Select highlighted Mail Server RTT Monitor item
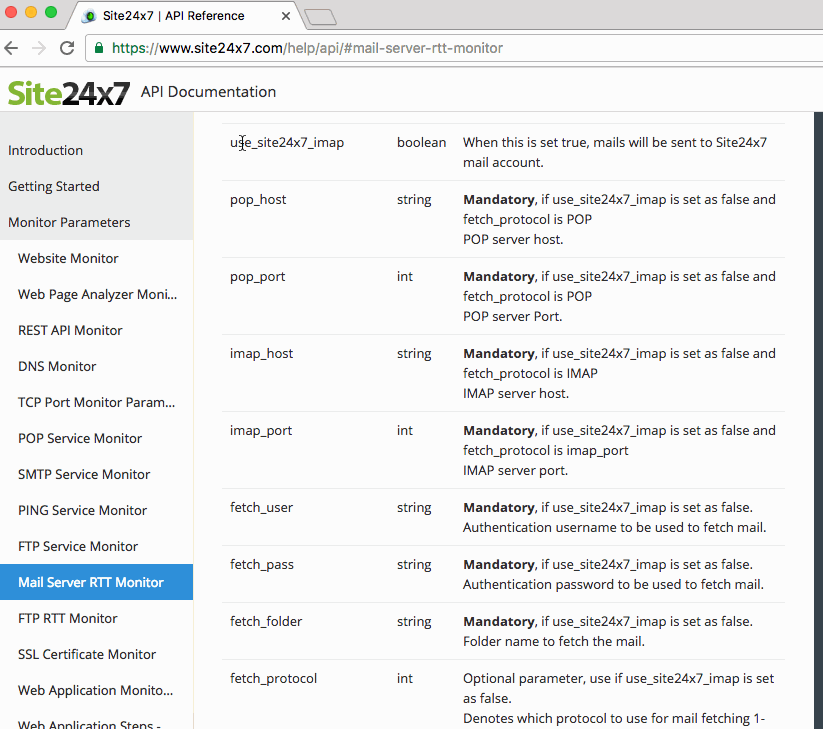 pyautogui.click(x=96, y=582)
